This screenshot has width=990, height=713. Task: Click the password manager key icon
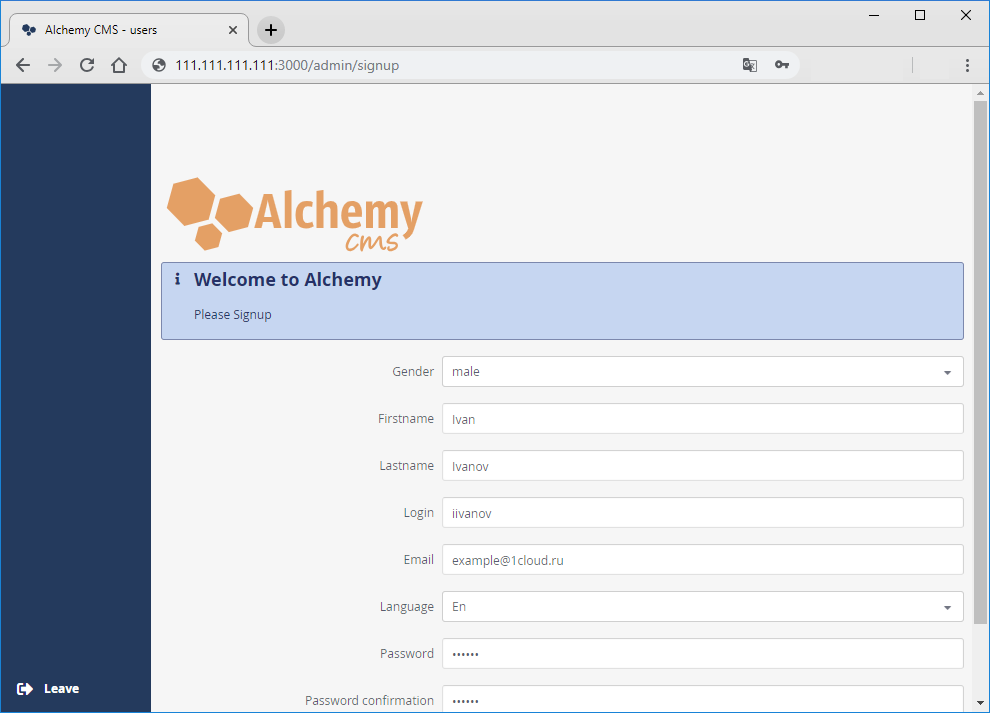click(782, 64)
